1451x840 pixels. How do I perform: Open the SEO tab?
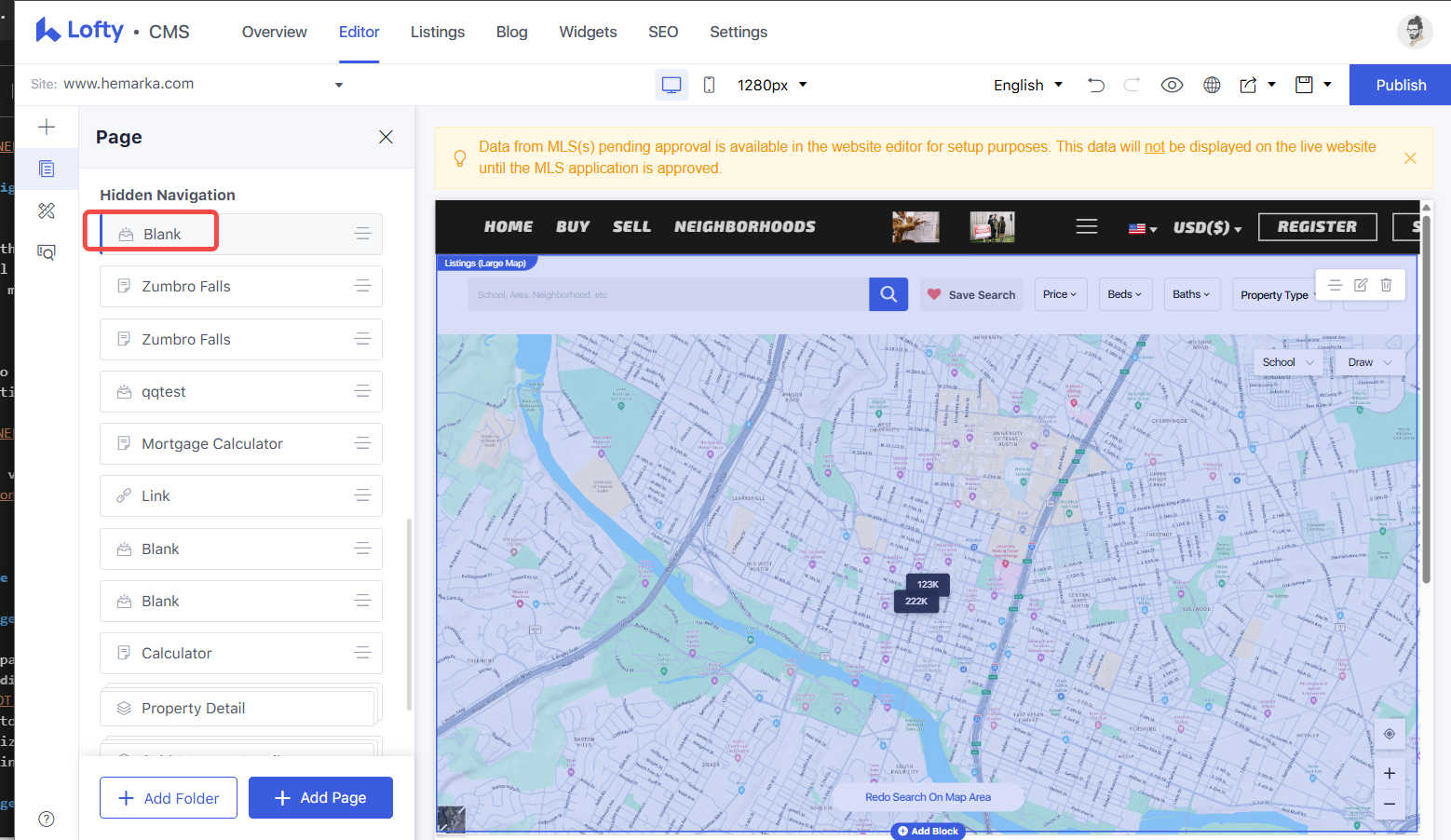[x=663, y=32]
